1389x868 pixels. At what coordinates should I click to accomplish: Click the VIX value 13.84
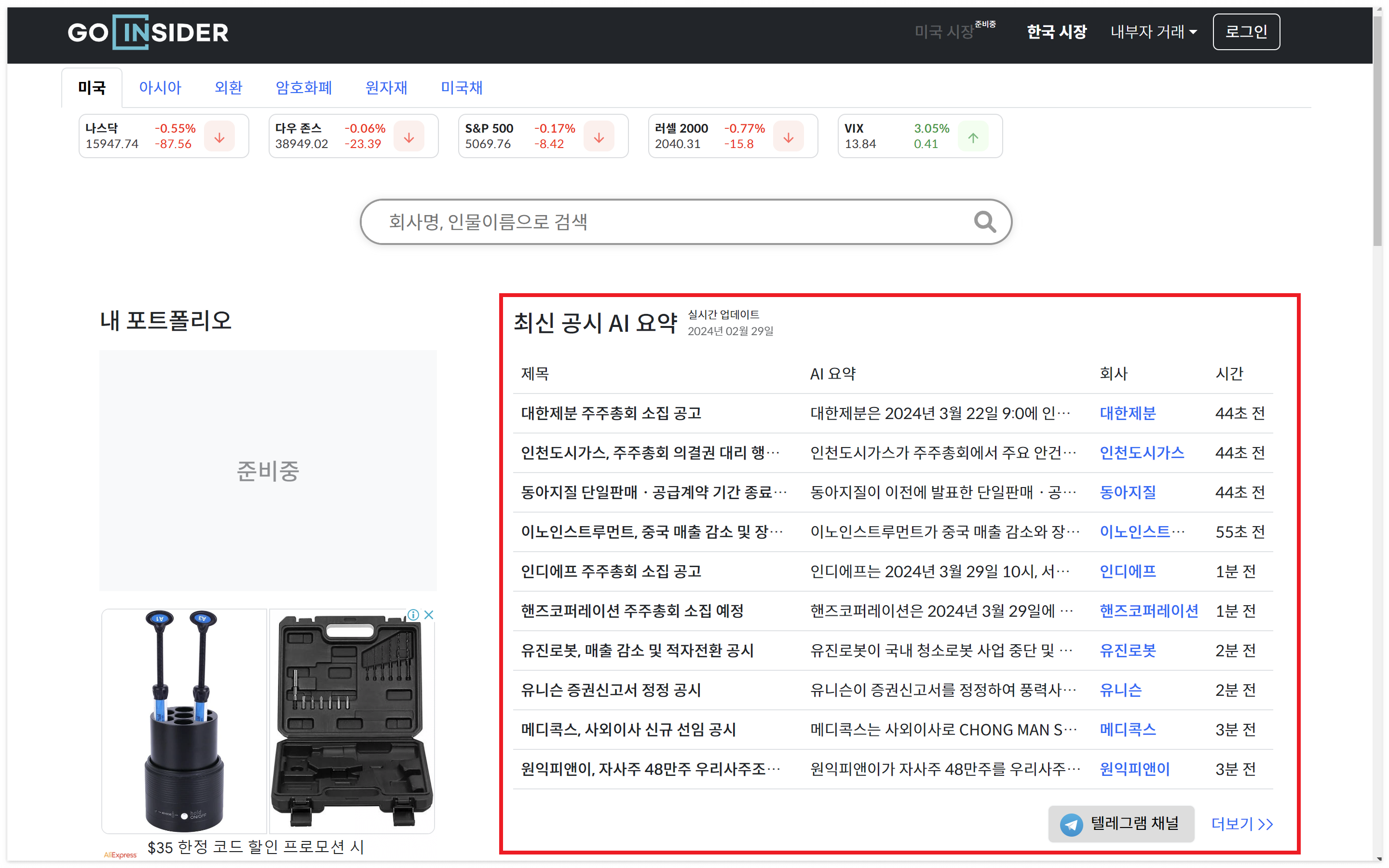point(860,144)
